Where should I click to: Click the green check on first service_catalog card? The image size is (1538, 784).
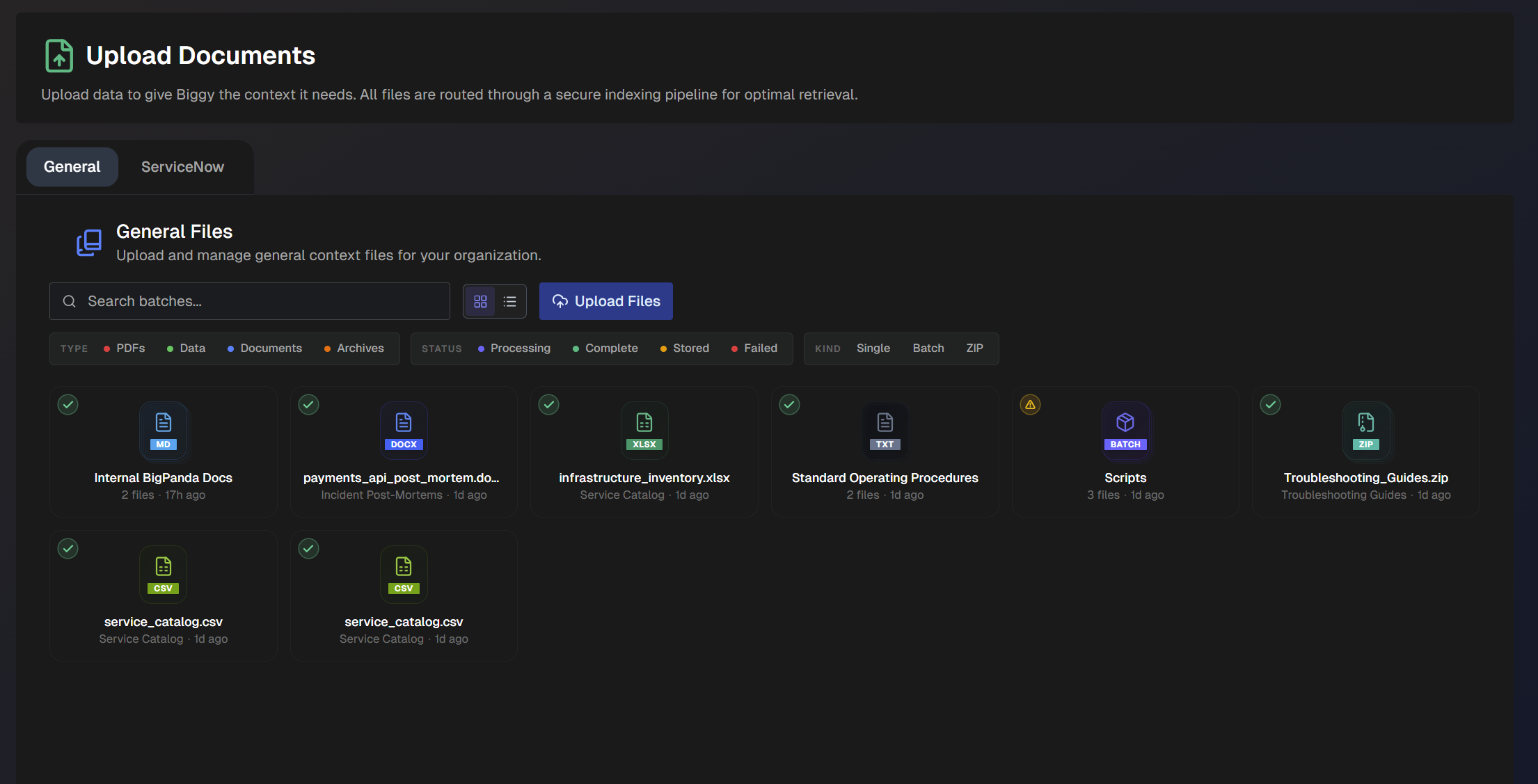click(68, 548)
